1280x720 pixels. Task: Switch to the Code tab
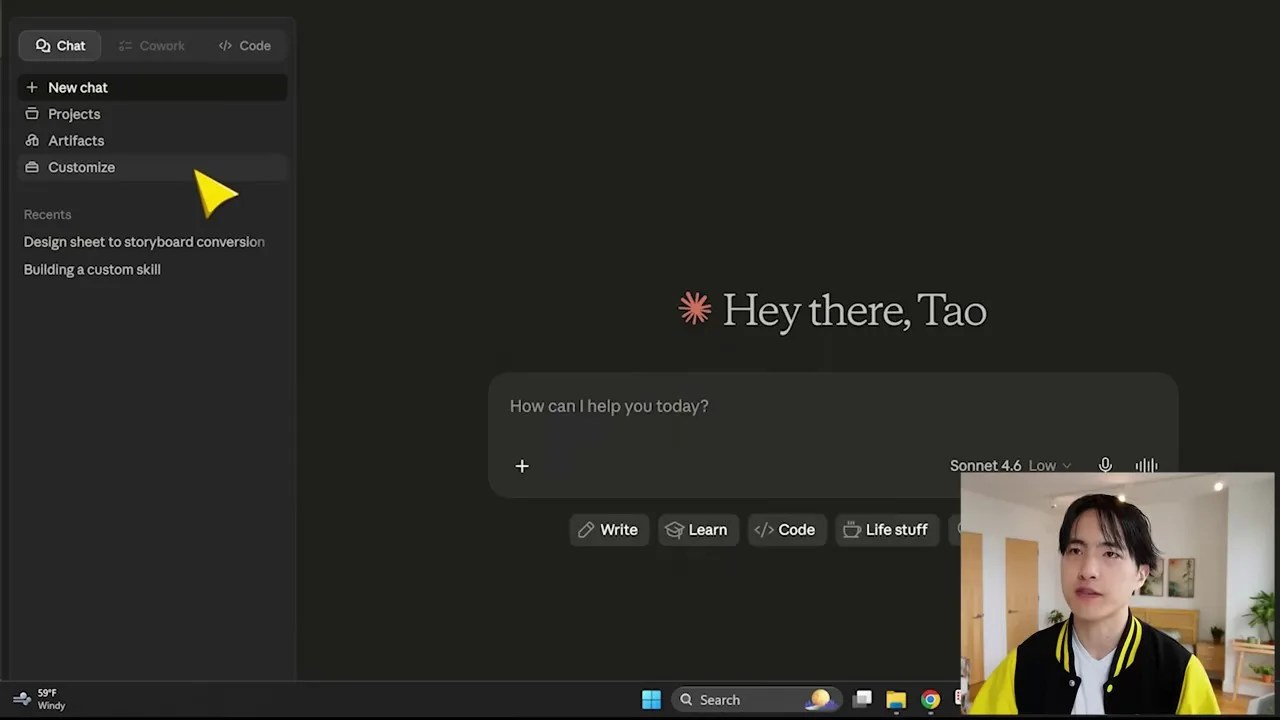click(244, 46)
